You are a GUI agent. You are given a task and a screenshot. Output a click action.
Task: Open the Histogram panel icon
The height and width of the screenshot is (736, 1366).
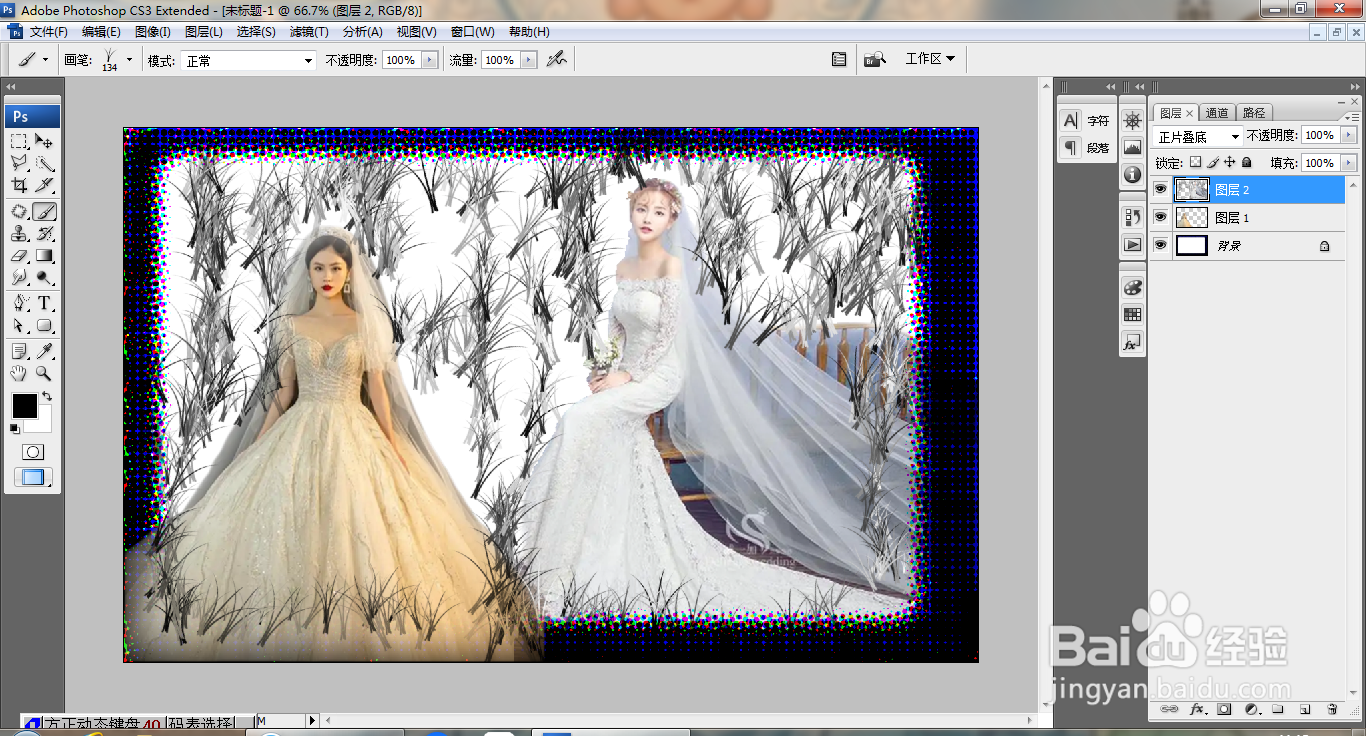tap(1132, 147)
